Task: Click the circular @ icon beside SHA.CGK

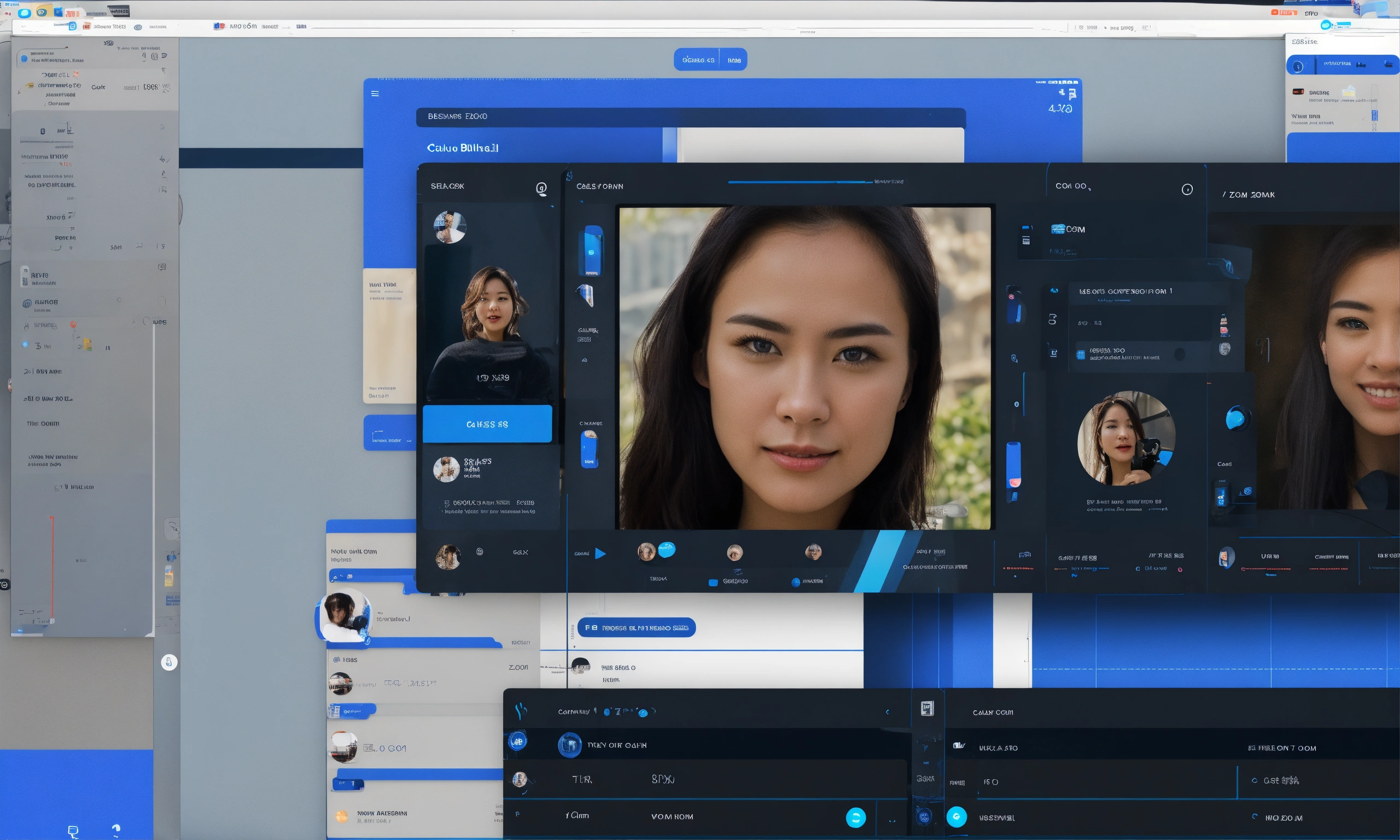Action: click(x=541, y=189)
